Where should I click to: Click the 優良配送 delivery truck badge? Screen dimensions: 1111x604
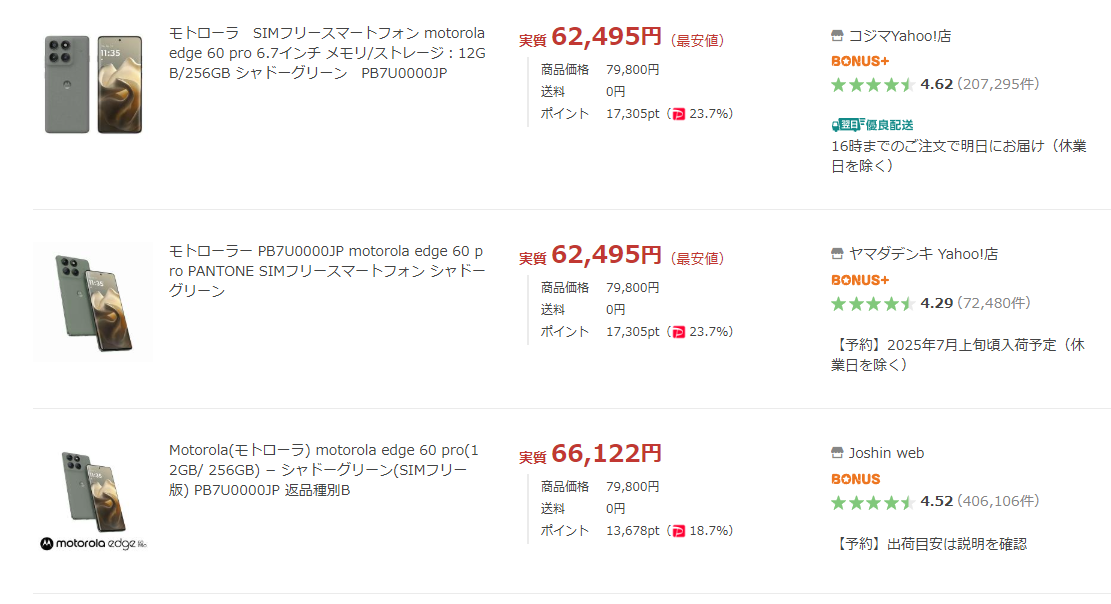872,125
